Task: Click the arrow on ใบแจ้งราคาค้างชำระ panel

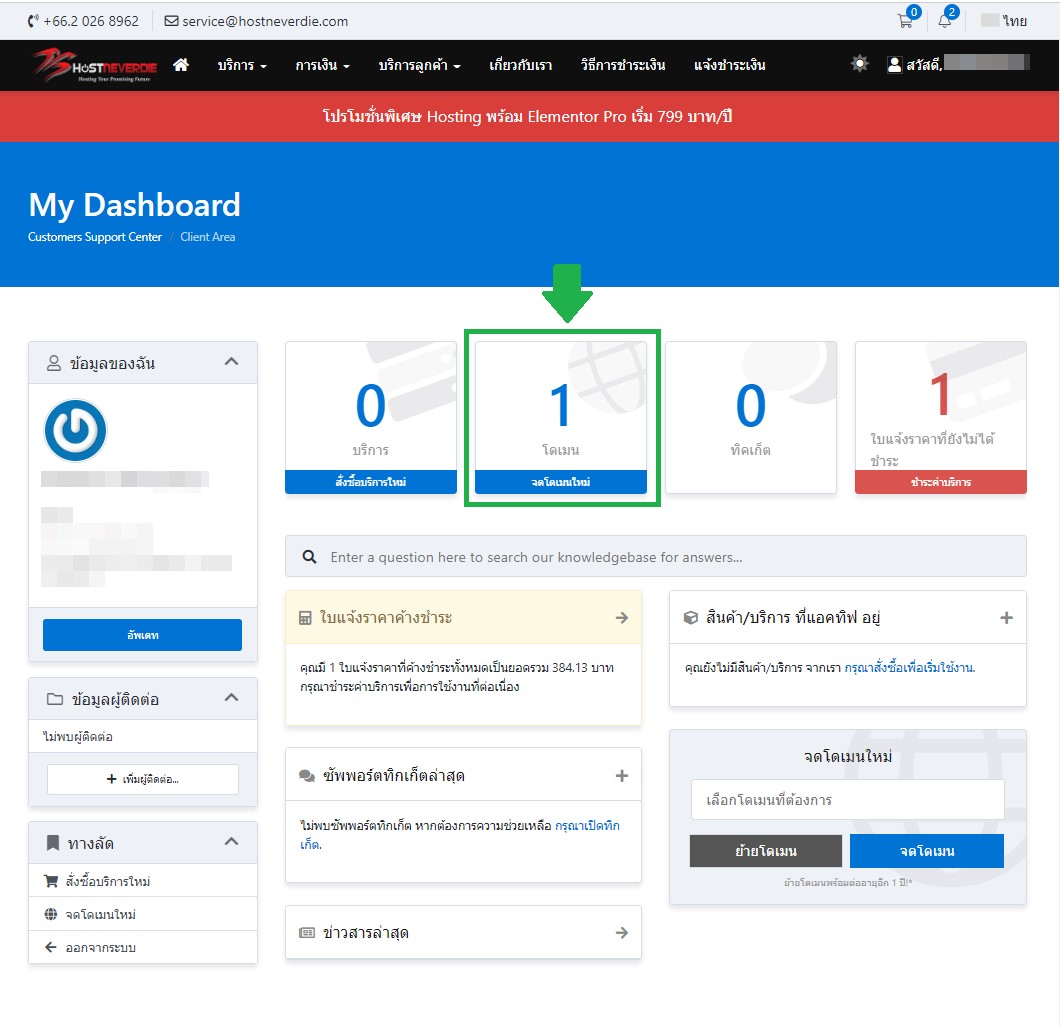Action: point(621,618)
